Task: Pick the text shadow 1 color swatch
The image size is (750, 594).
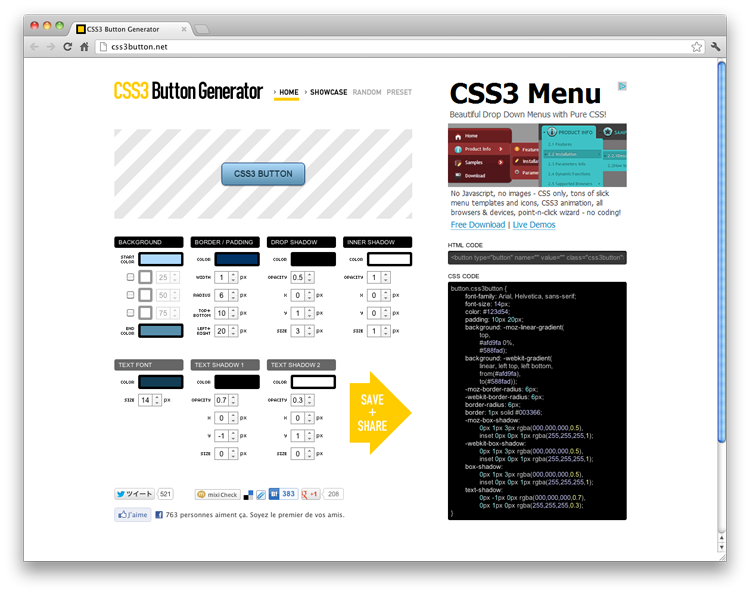Action: point(237,382)
